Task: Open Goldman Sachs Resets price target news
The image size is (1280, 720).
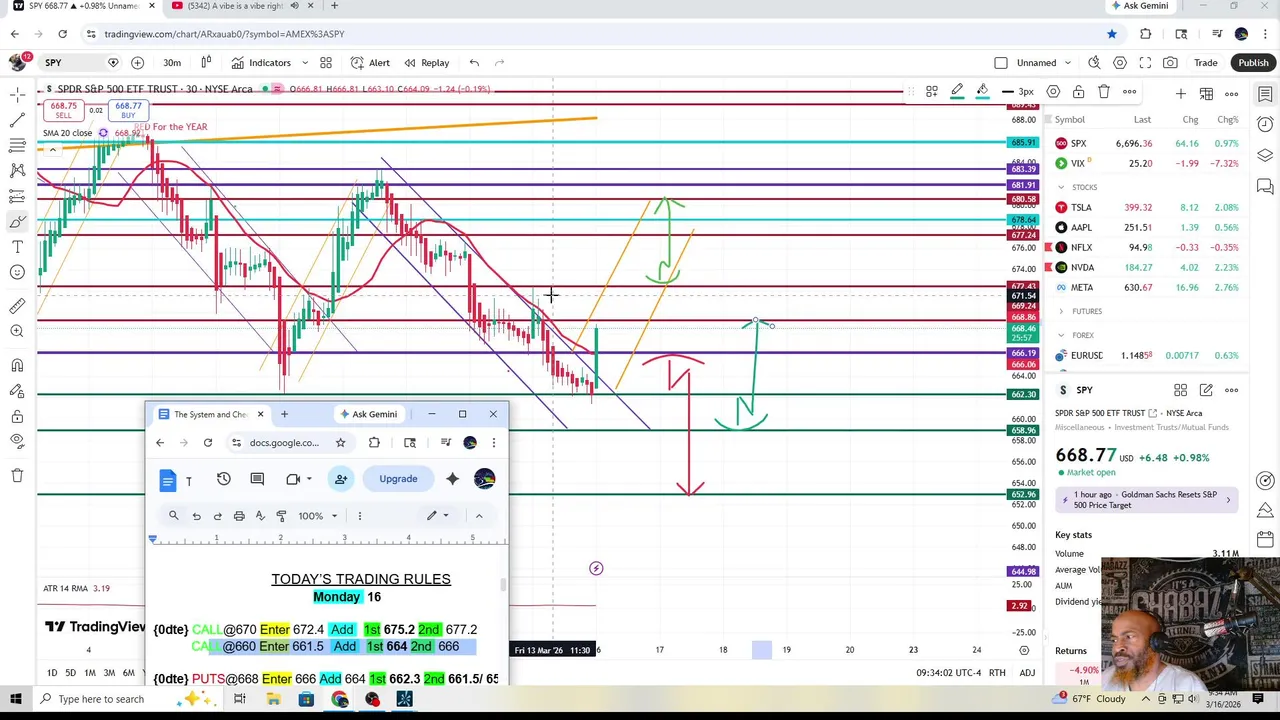Action: pyautogui.click(x=1146, y=500)
